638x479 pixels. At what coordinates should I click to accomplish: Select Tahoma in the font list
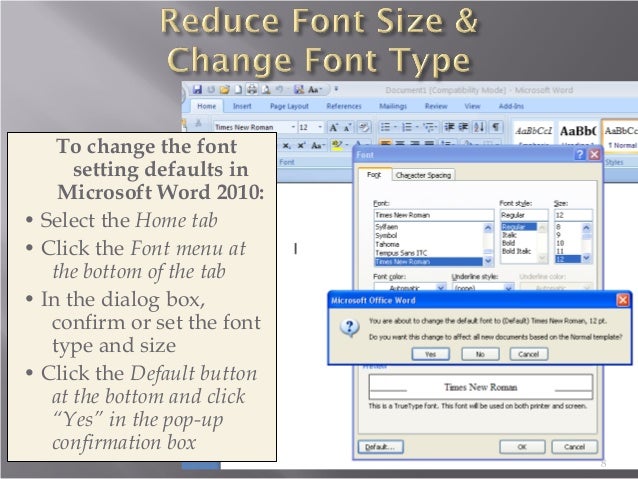pos(387,244)
